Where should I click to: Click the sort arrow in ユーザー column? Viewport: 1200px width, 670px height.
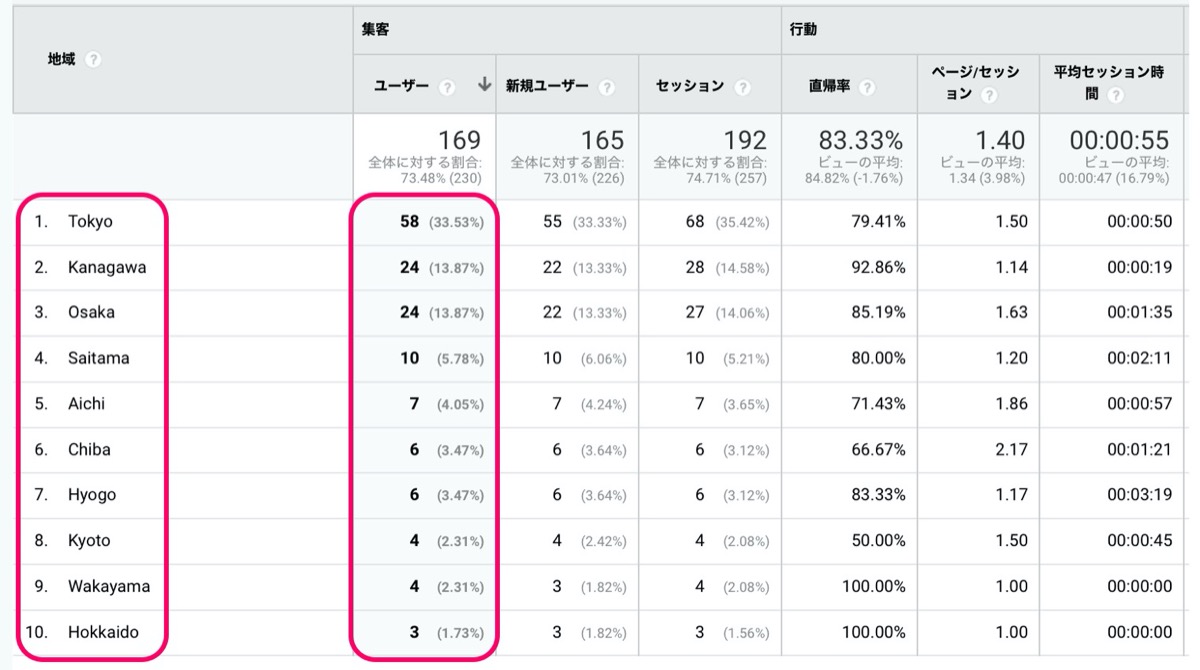[x=485, y=86]
